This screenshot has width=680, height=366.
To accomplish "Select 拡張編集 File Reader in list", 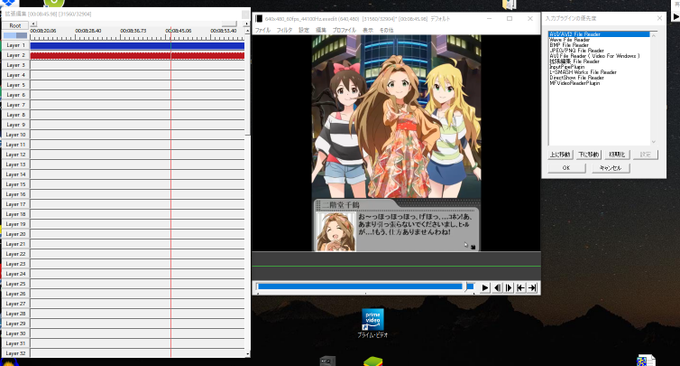I will (x=599, y=61).
